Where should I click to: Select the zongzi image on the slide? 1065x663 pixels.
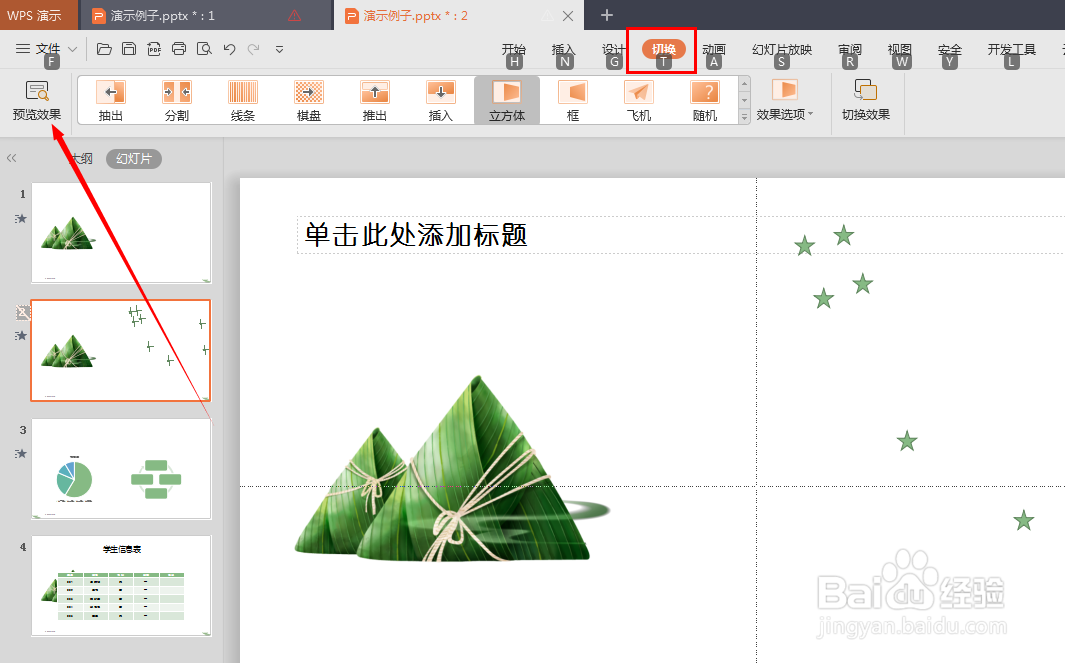click(452, 469)
